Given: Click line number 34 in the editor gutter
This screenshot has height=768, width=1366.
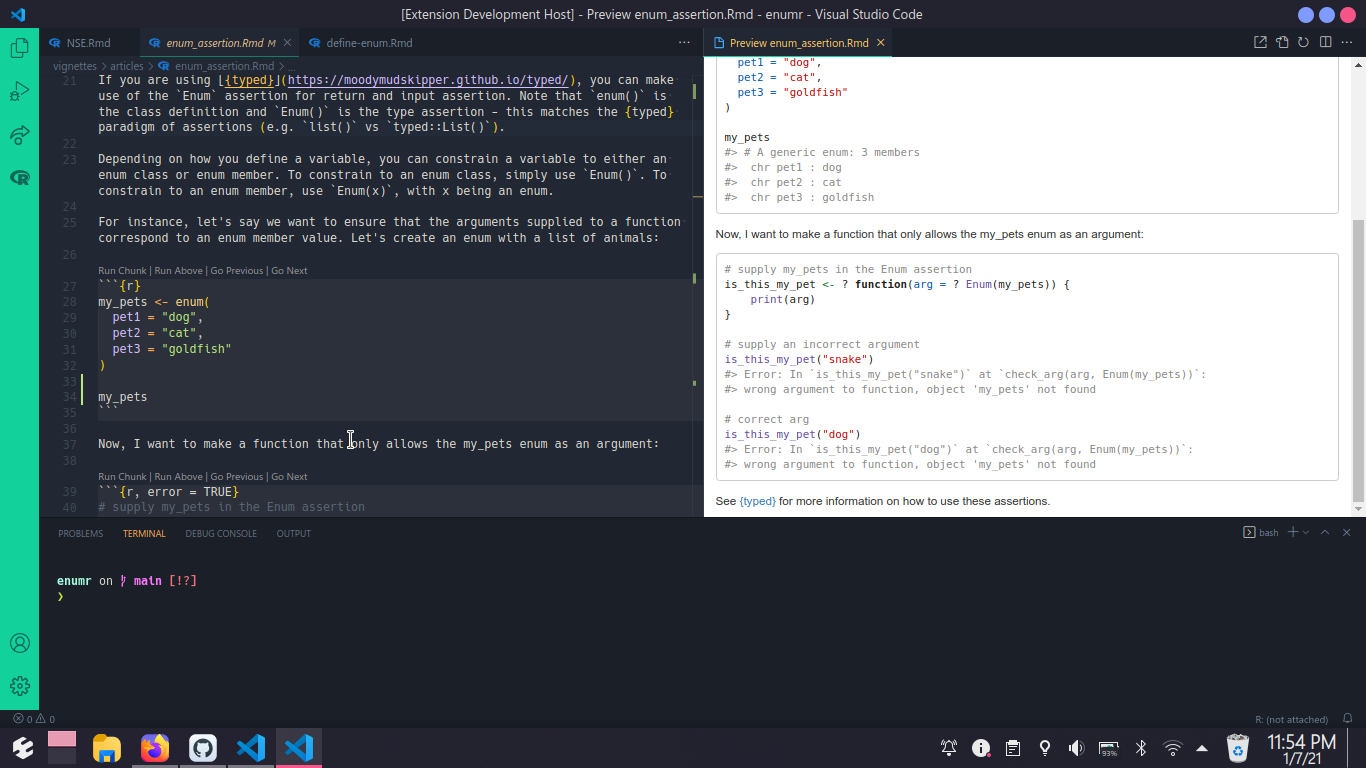Looking at the screenshot, I should pyautogui.click(x=69, y=397).
